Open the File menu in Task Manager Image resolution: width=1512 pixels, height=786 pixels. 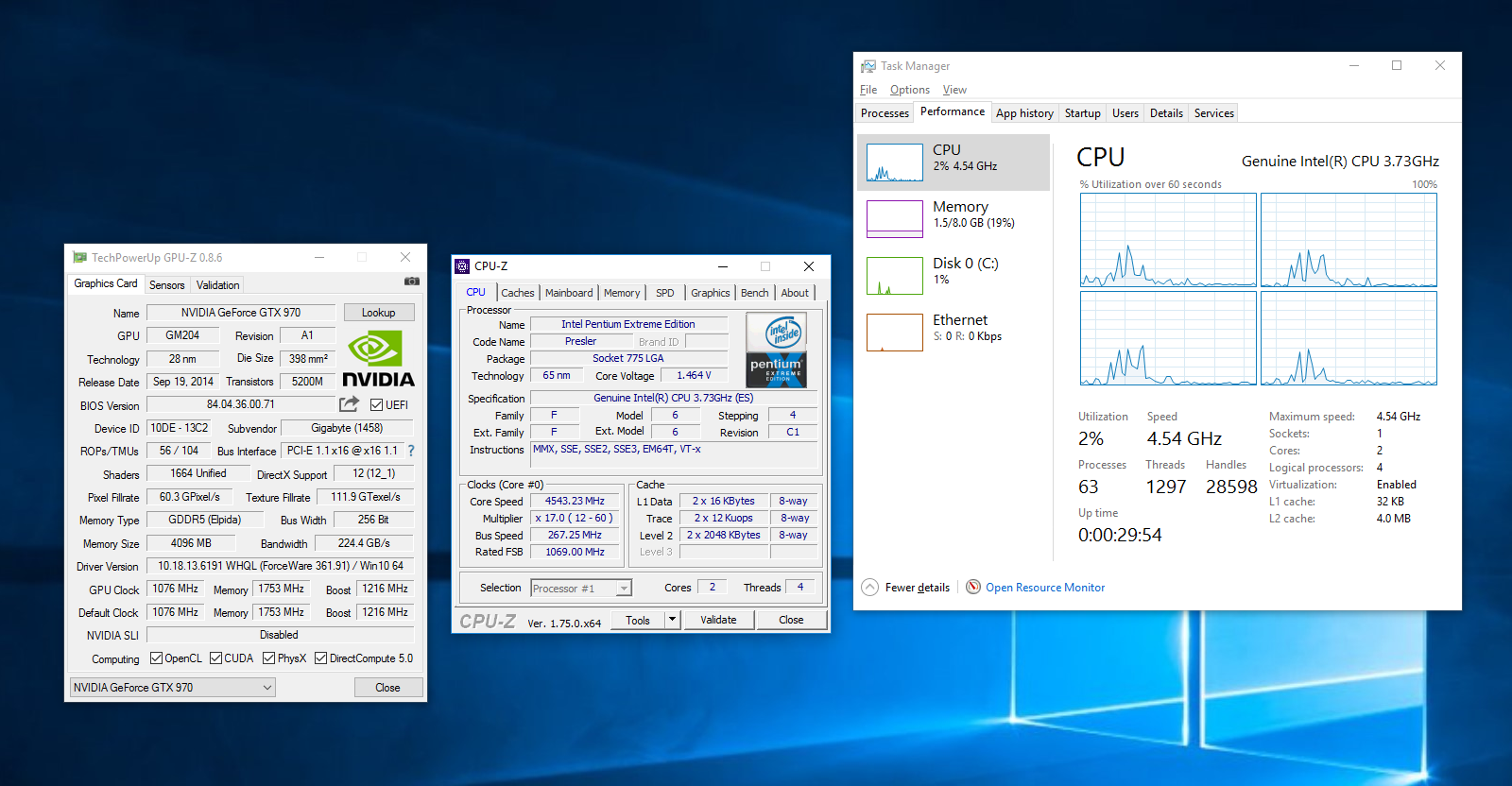coord(868,90)
